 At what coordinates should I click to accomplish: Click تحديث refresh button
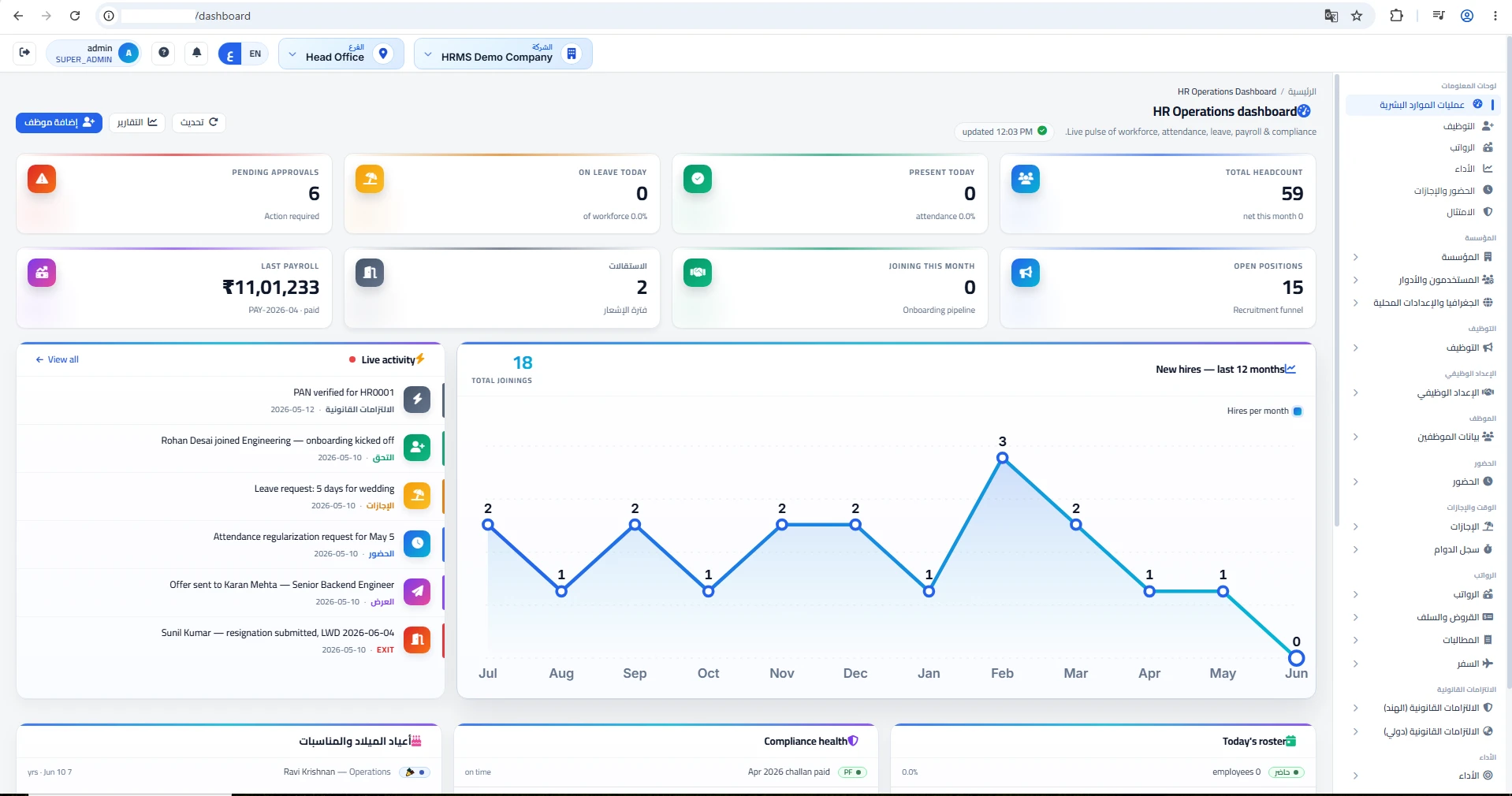tap(199, 122)
